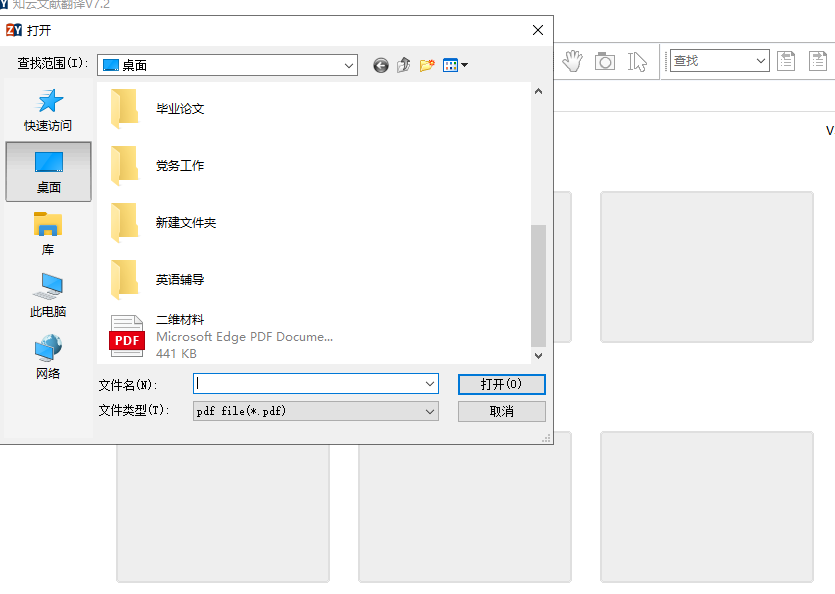Click the up one level folder icon
Image resolution: width=835 pixels, height=594 pixels.
tap(403, 65)
